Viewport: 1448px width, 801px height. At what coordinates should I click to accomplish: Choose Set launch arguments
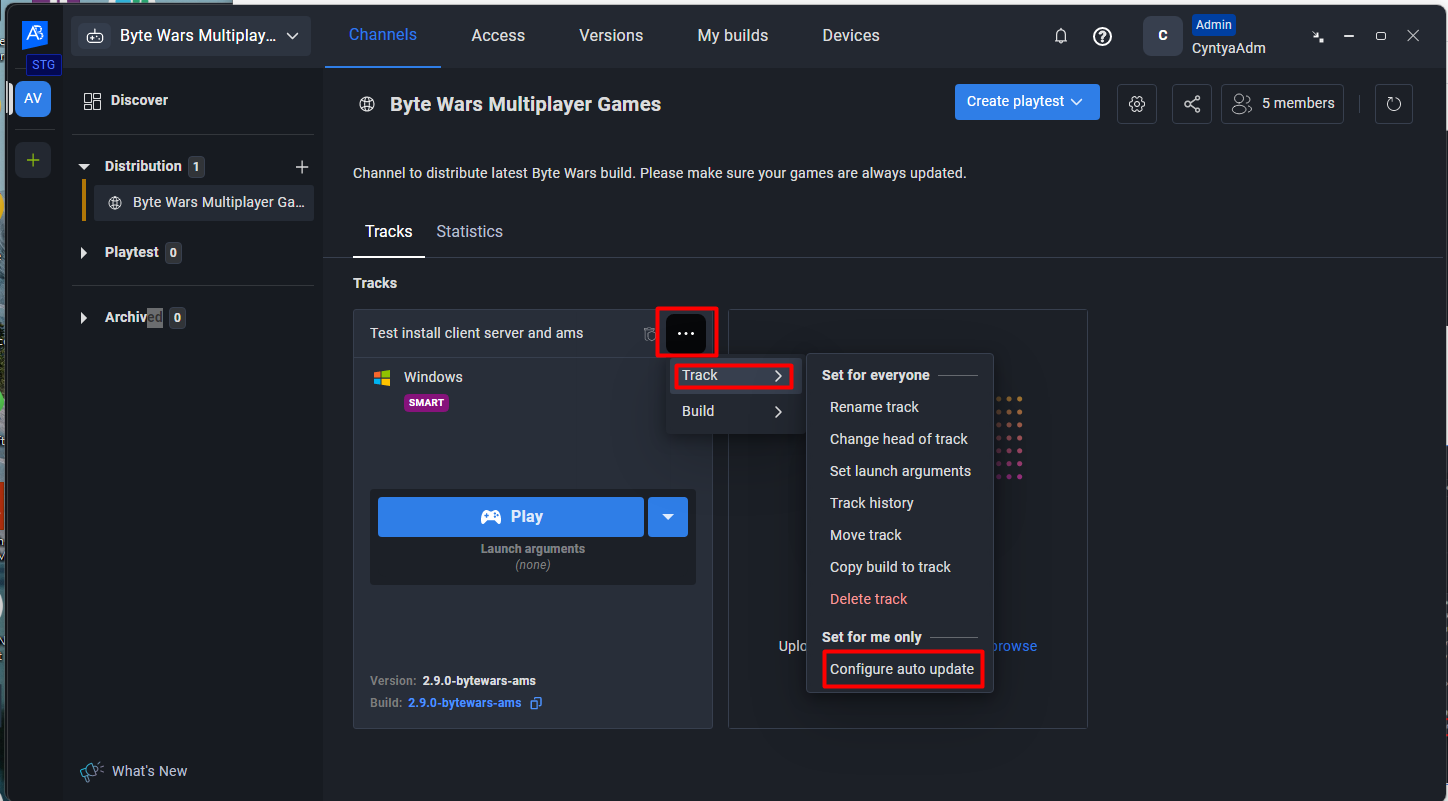pyautogui.click(x=899, y=471)
